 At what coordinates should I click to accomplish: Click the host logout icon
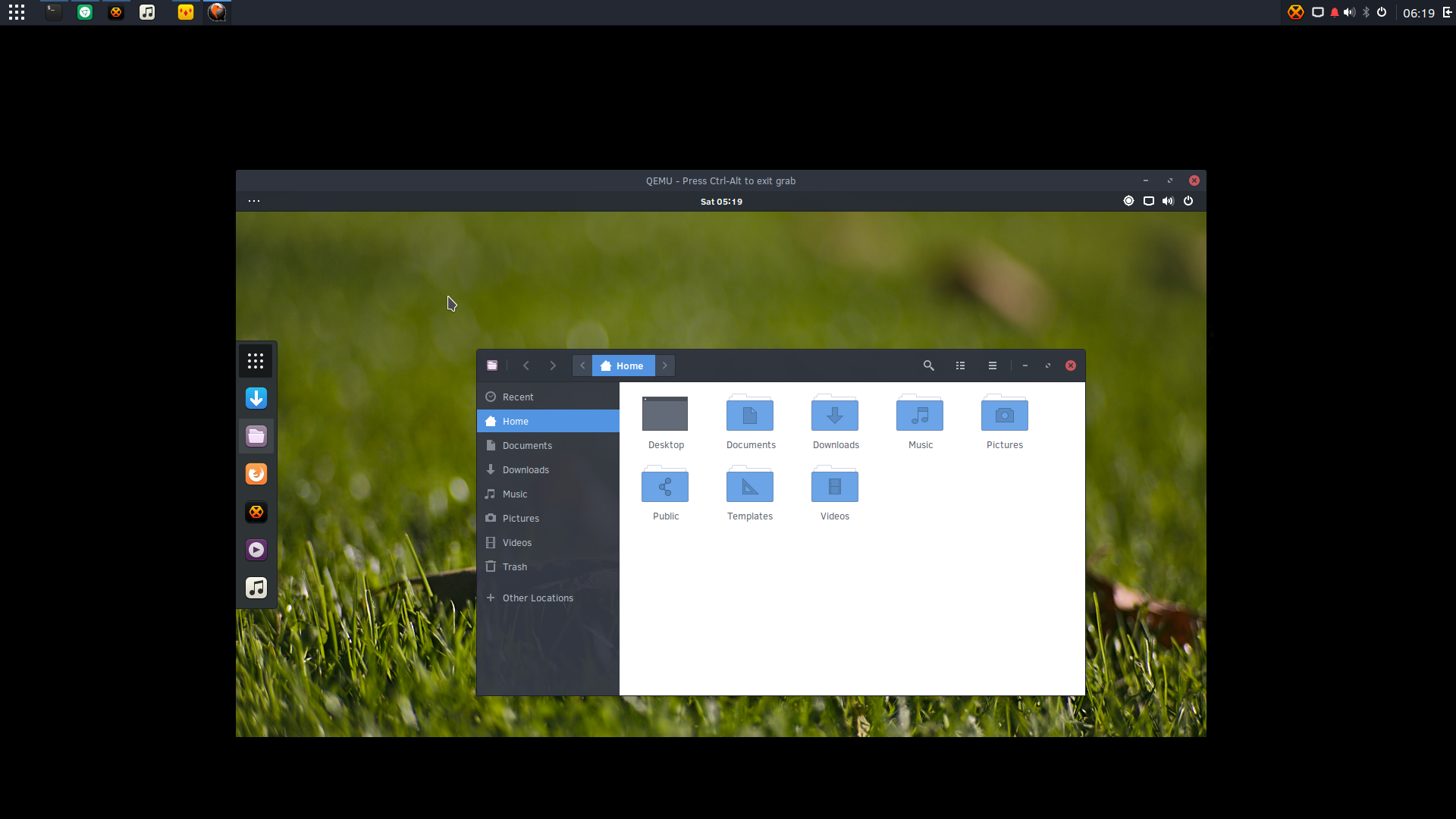(x=1447, y=12)
